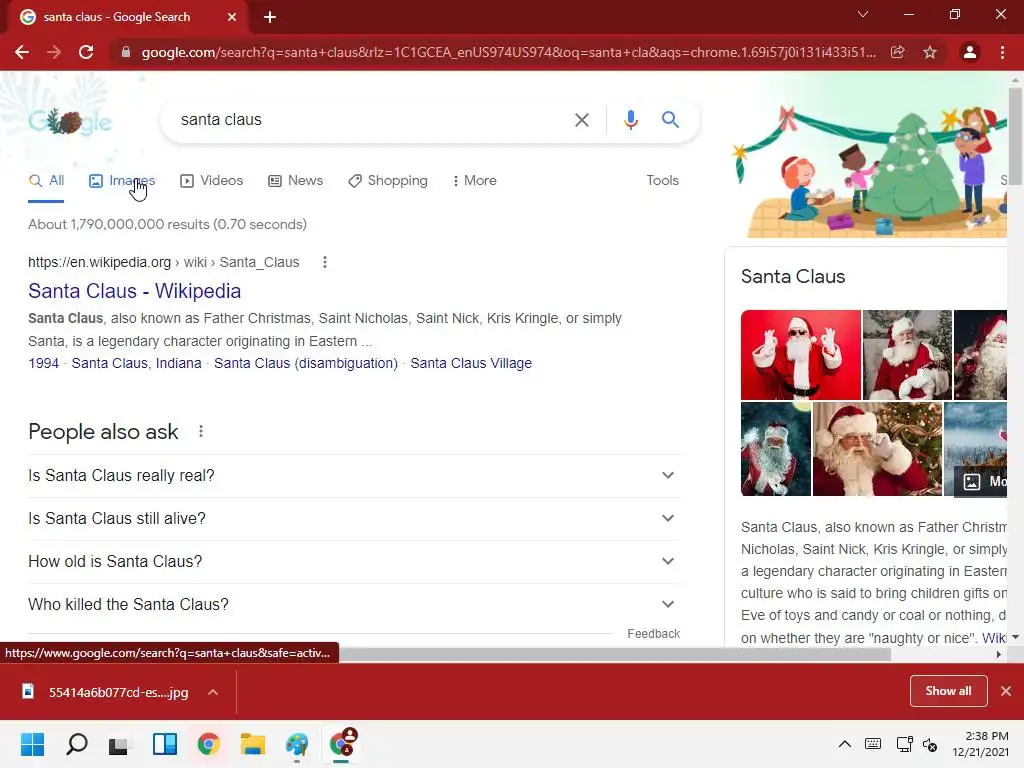Select the All results tab
1024x768 pixels.
tap(46, 181)
